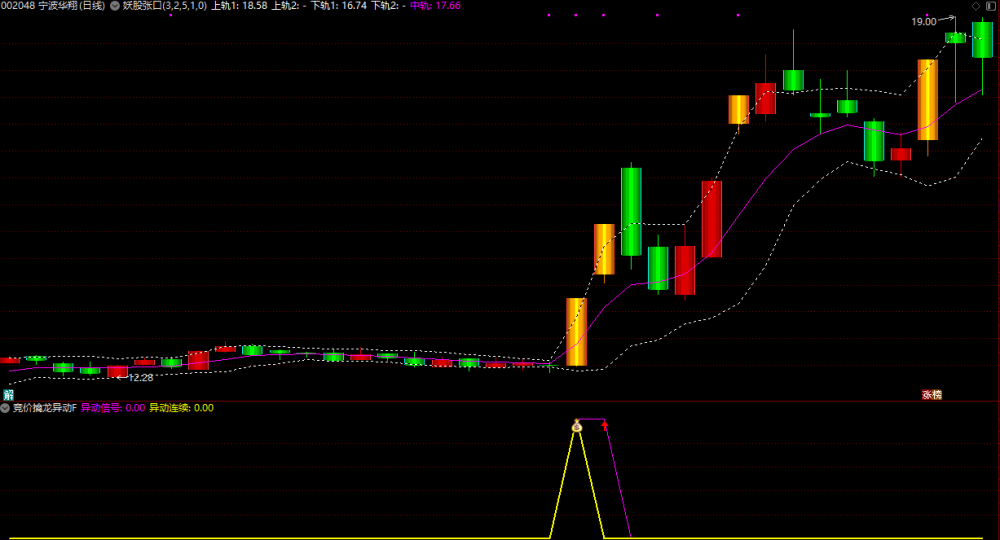Viewport: 1000px width, 540px height.
Task: Expand the dropdown arrow beside 竞价擒龙异动F
Action: [x=5, y=408]
